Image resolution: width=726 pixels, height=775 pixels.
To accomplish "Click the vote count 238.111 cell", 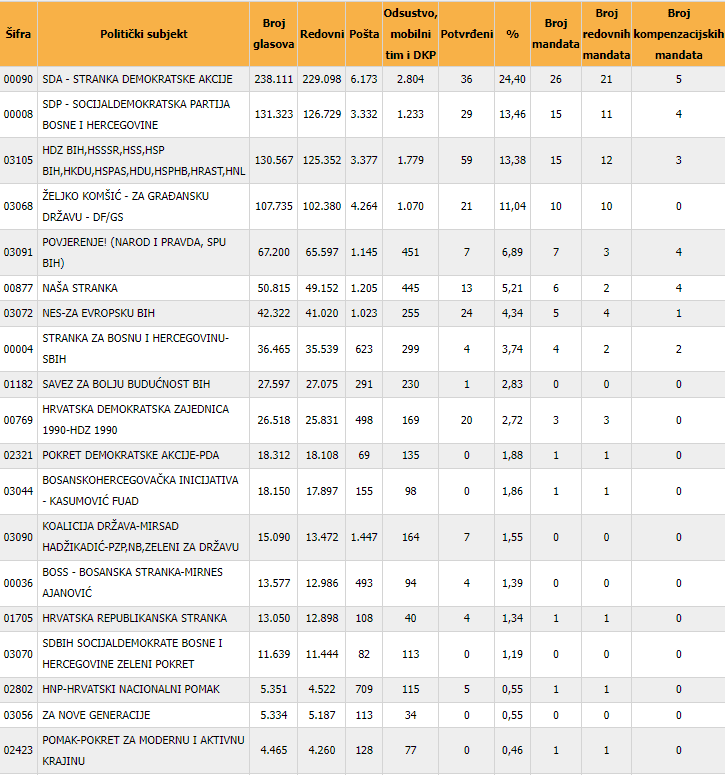I will click(x=273, y=79).
